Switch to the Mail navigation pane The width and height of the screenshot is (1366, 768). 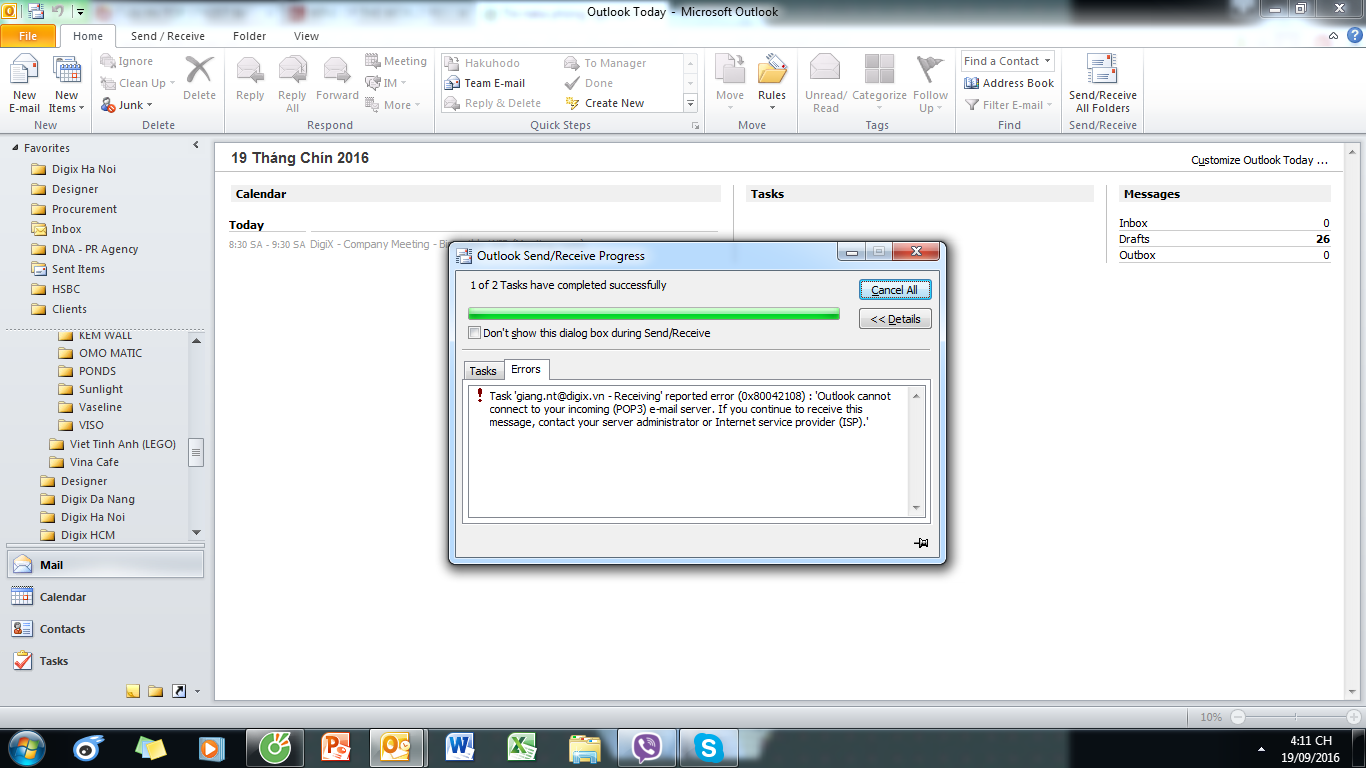(x=106, y=565)
